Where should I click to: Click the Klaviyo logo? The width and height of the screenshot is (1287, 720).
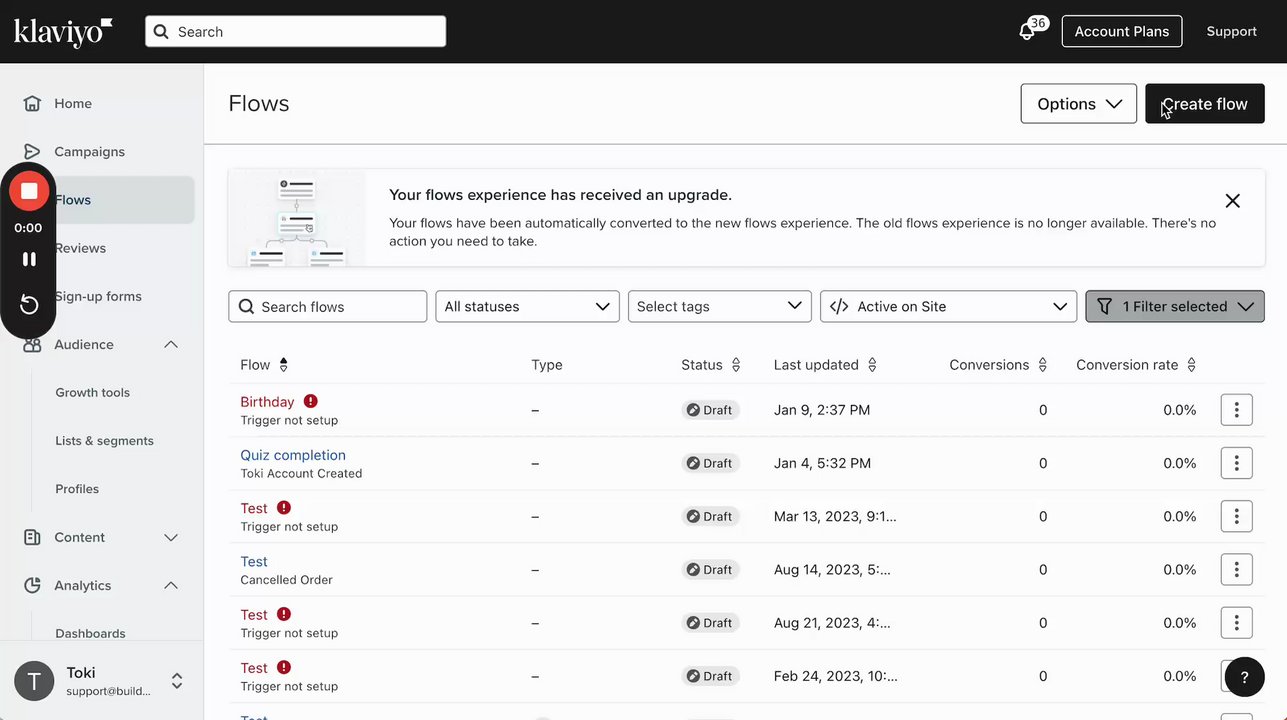coord(62,32)
